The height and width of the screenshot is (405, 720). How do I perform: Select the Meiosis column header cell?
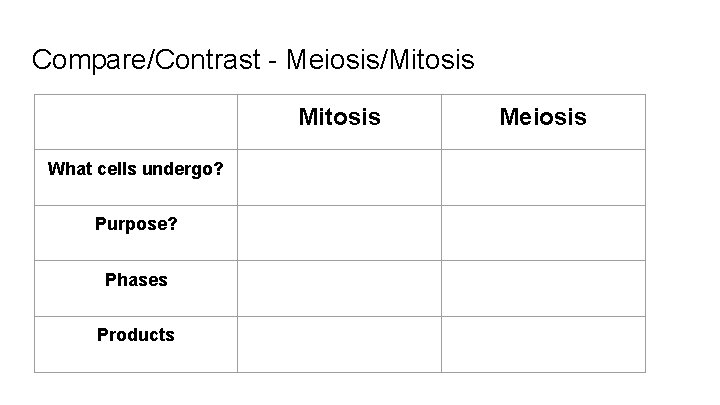pos(543,122)
